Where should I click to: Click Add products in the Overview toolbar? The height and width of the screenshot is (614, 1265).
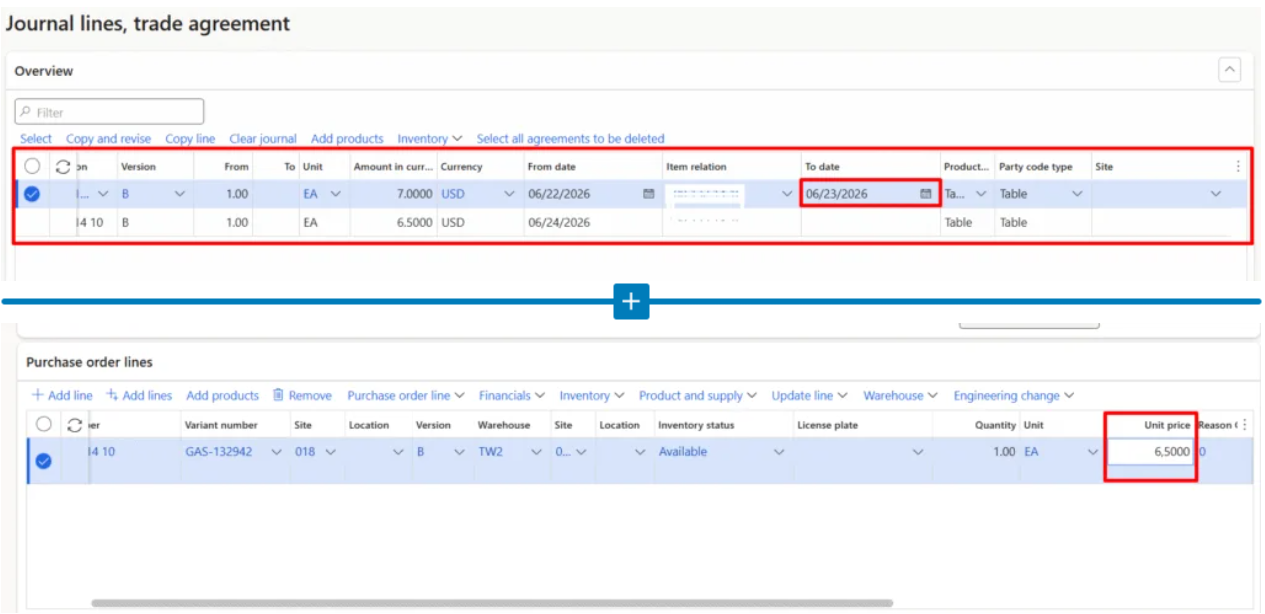point(347,139)
